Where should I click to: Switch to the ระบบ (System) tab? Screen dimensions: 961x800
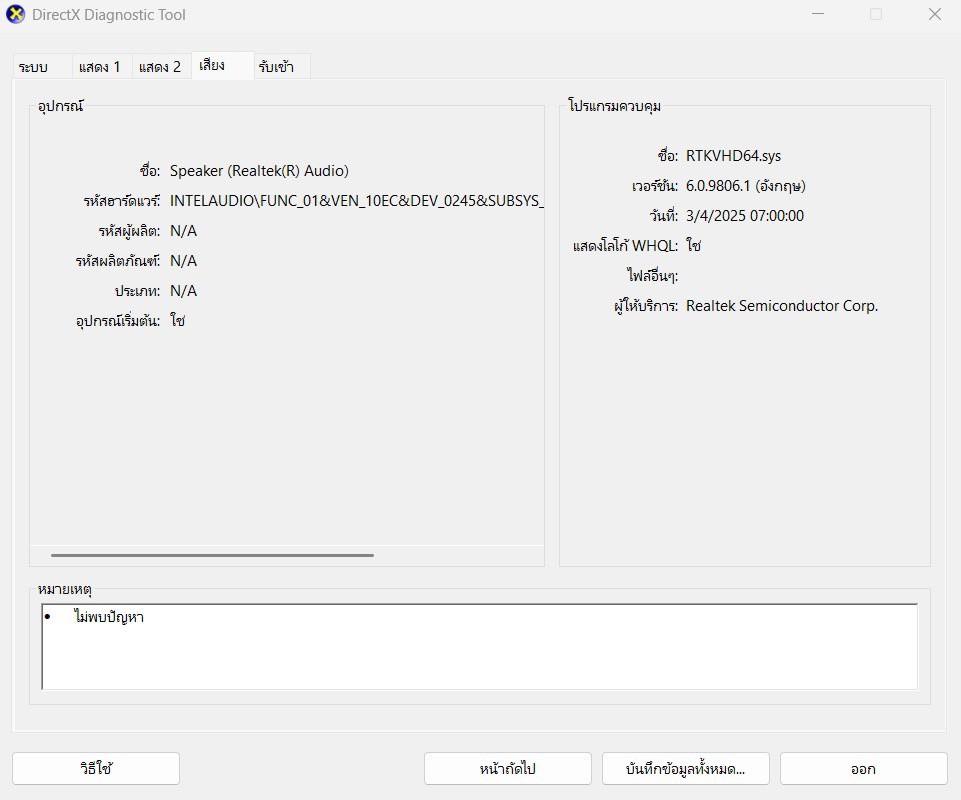click(x=32, y=66)
